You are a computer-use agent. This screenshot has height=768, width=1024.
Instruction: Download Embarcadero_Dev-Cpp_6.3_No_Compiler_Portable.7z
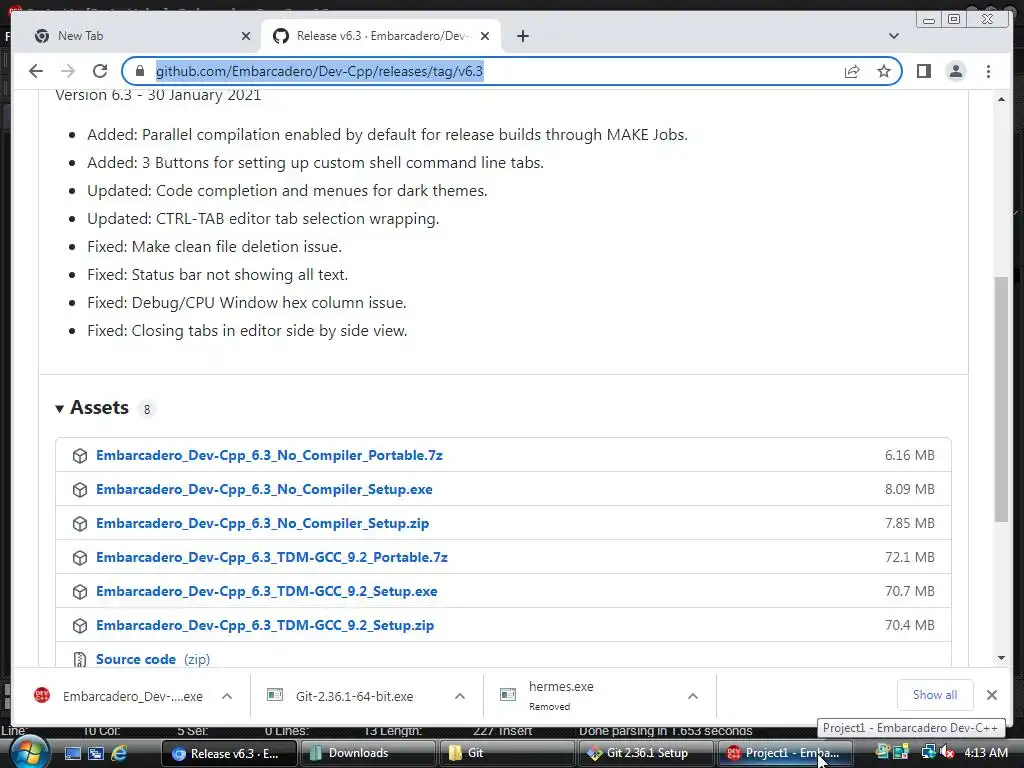(x=269, y=455)
